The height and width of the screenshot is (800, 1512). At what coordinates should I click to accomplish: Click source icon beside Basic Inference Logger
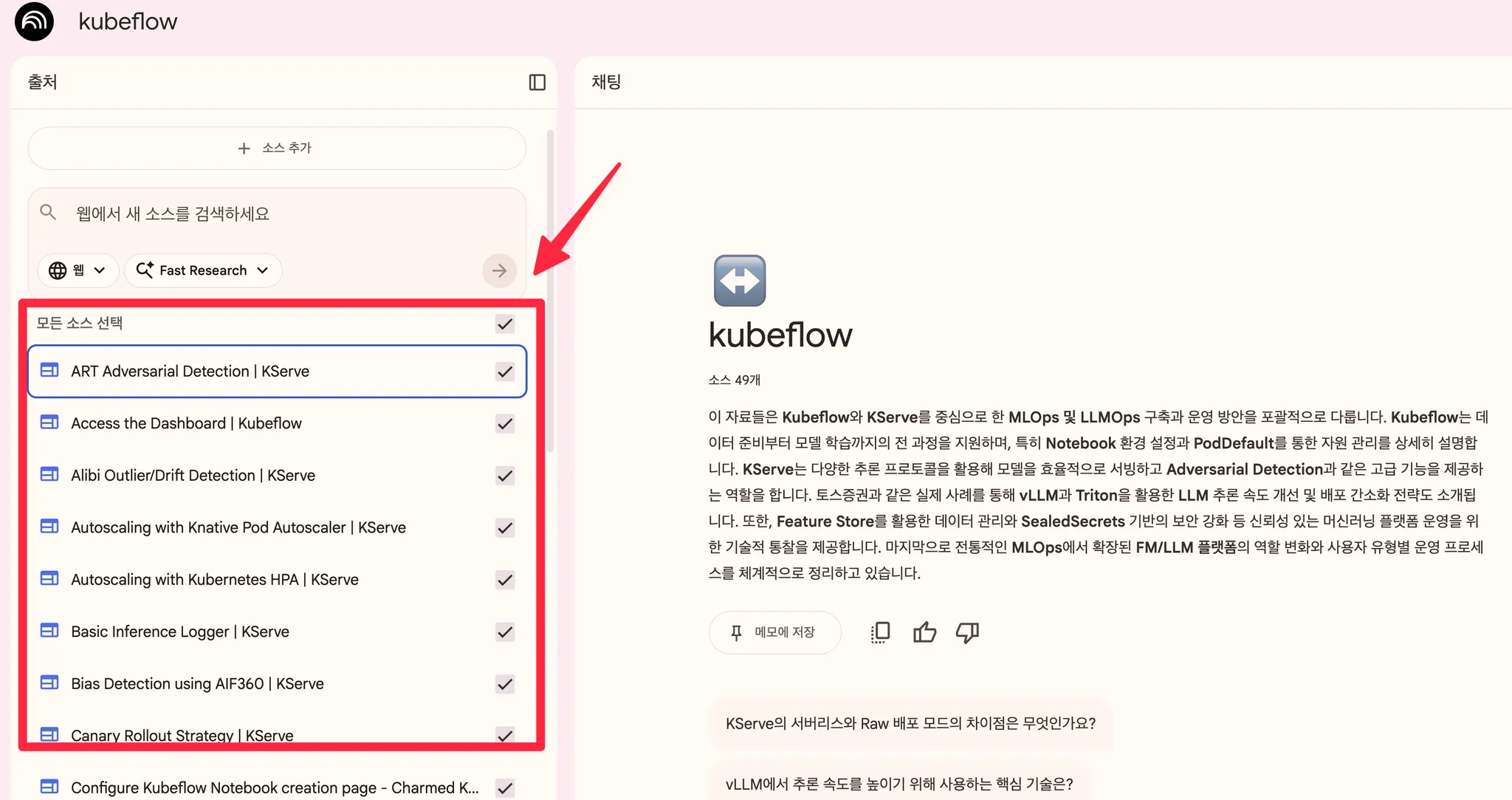[x=49, y=631]
